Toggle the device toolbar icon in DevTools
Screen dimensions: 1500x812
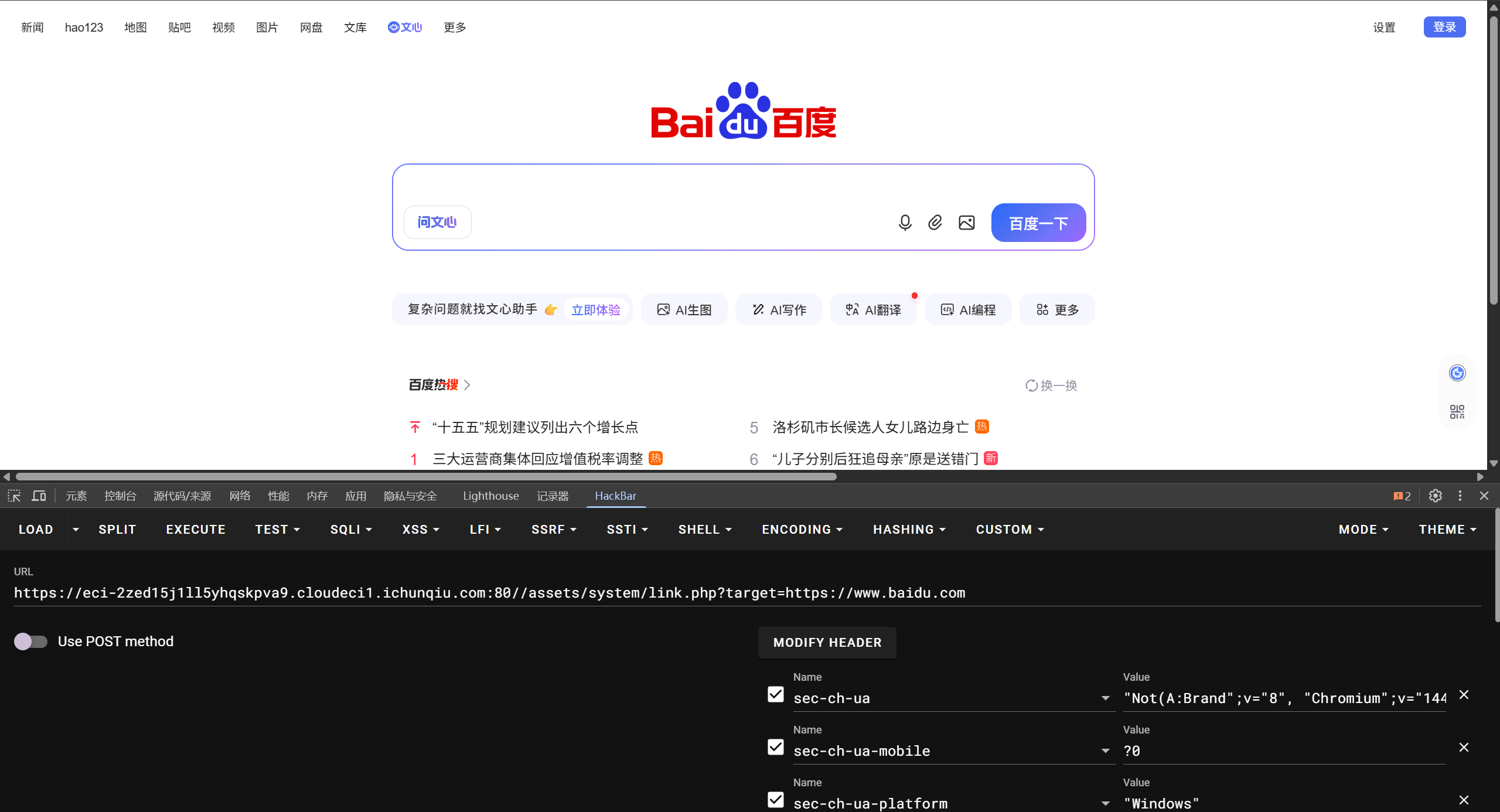[39, 496]
